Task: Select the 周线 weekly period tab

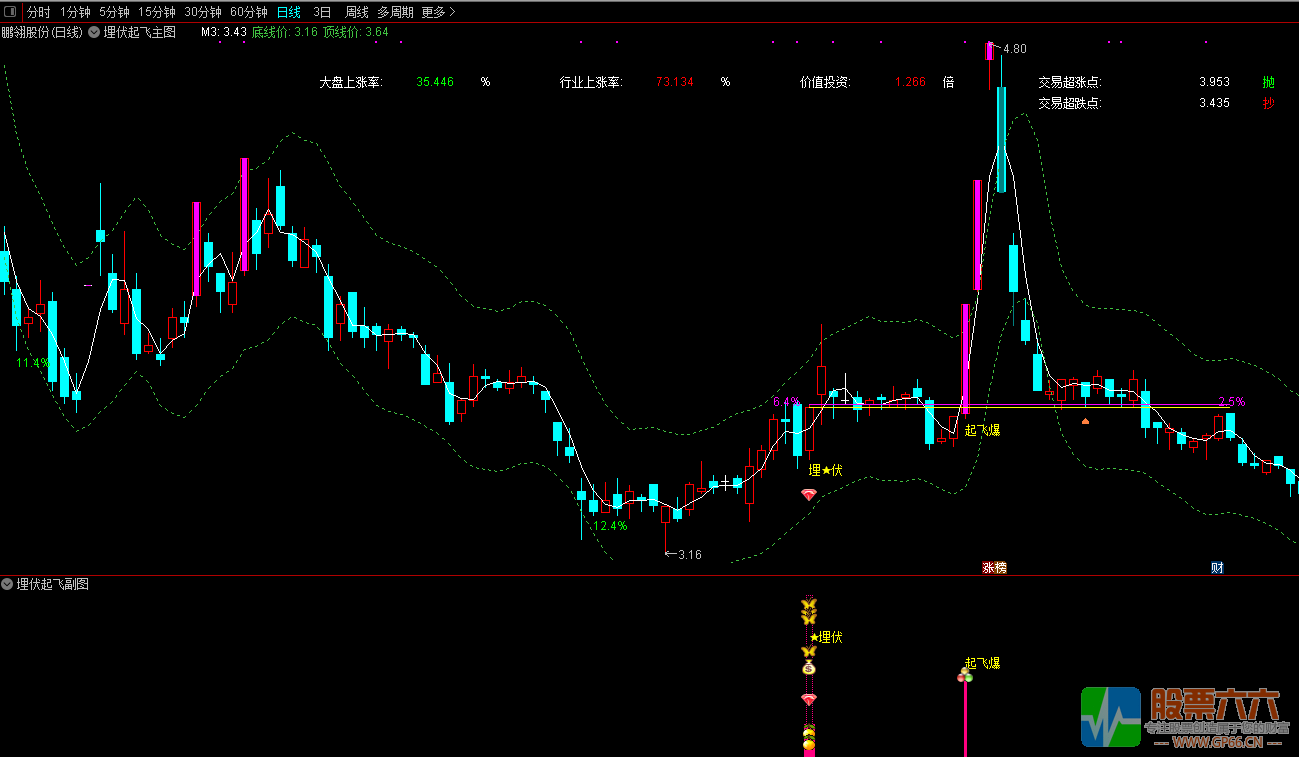Action: (x=356, y=12)
